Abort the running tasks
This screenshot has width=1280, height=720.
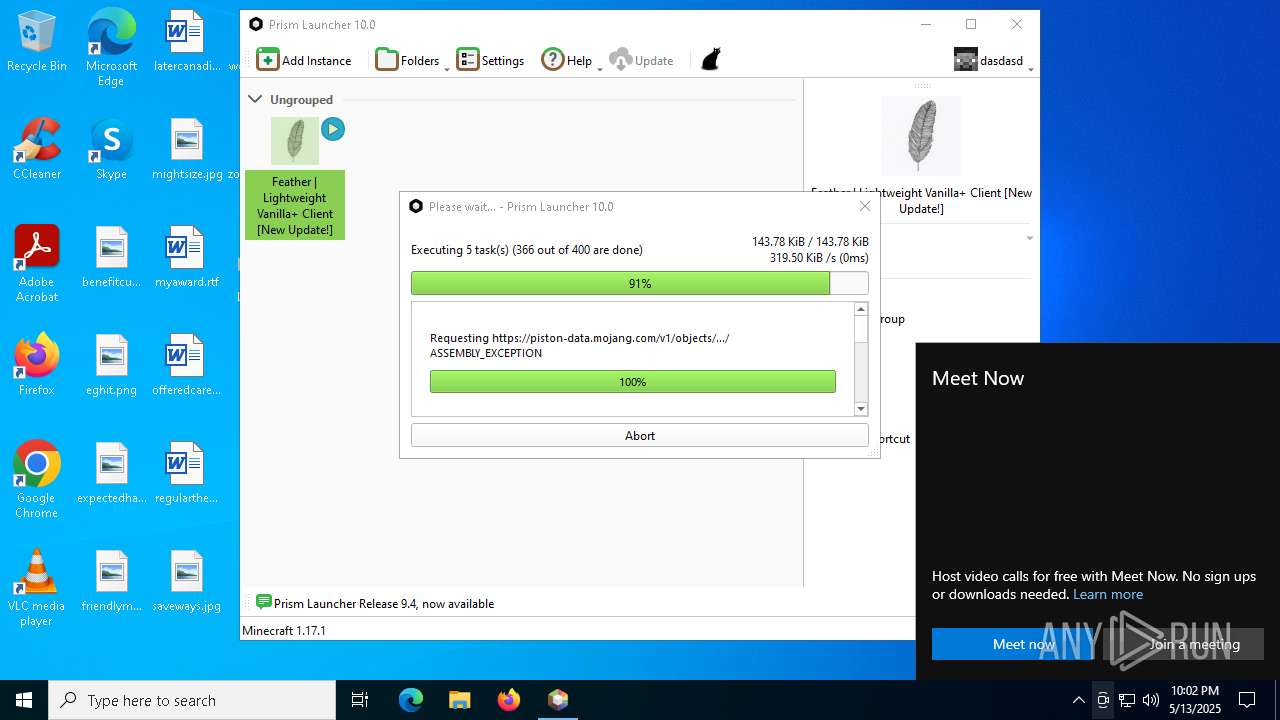tap(640, 435)
